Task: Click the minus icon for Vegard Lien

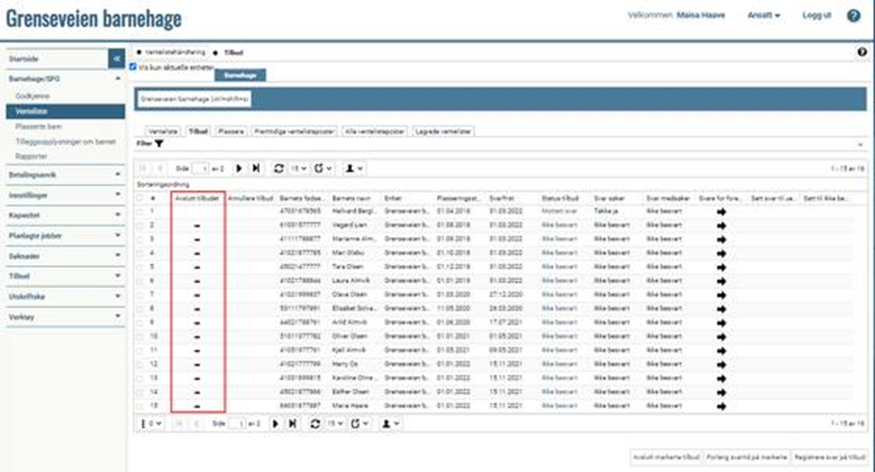Action: point(197,226)
